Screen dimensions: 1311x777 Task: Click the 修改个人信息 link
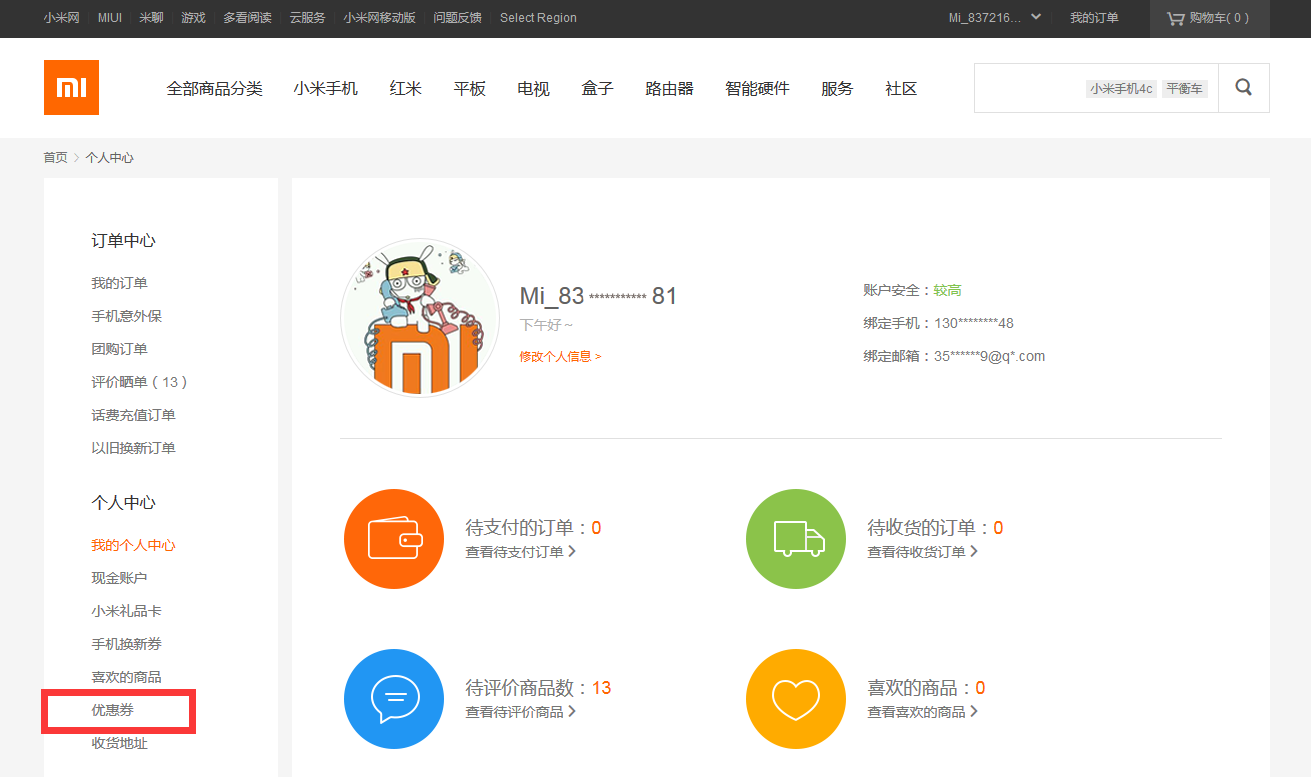coord(560,356)
